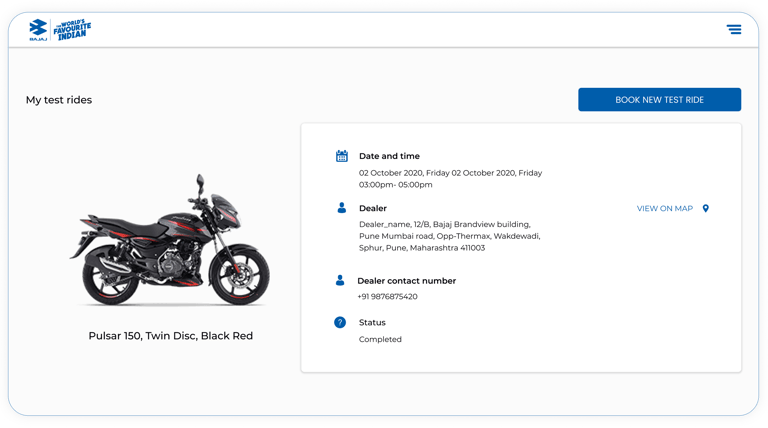768x428 pixels.
Task: Click the question mark Status icon
Action: (x=340, y=322)
